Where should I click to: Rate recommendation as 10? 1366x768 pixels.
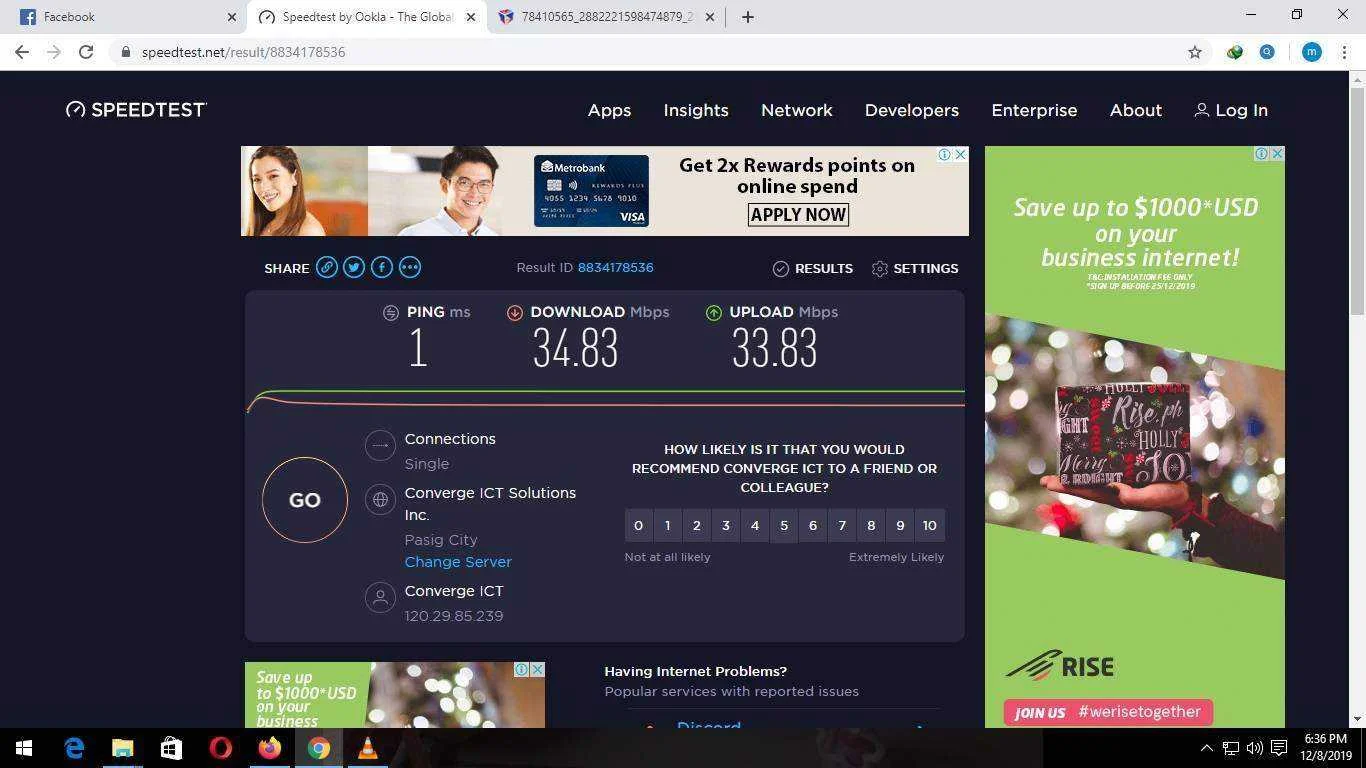click(929, 525)
